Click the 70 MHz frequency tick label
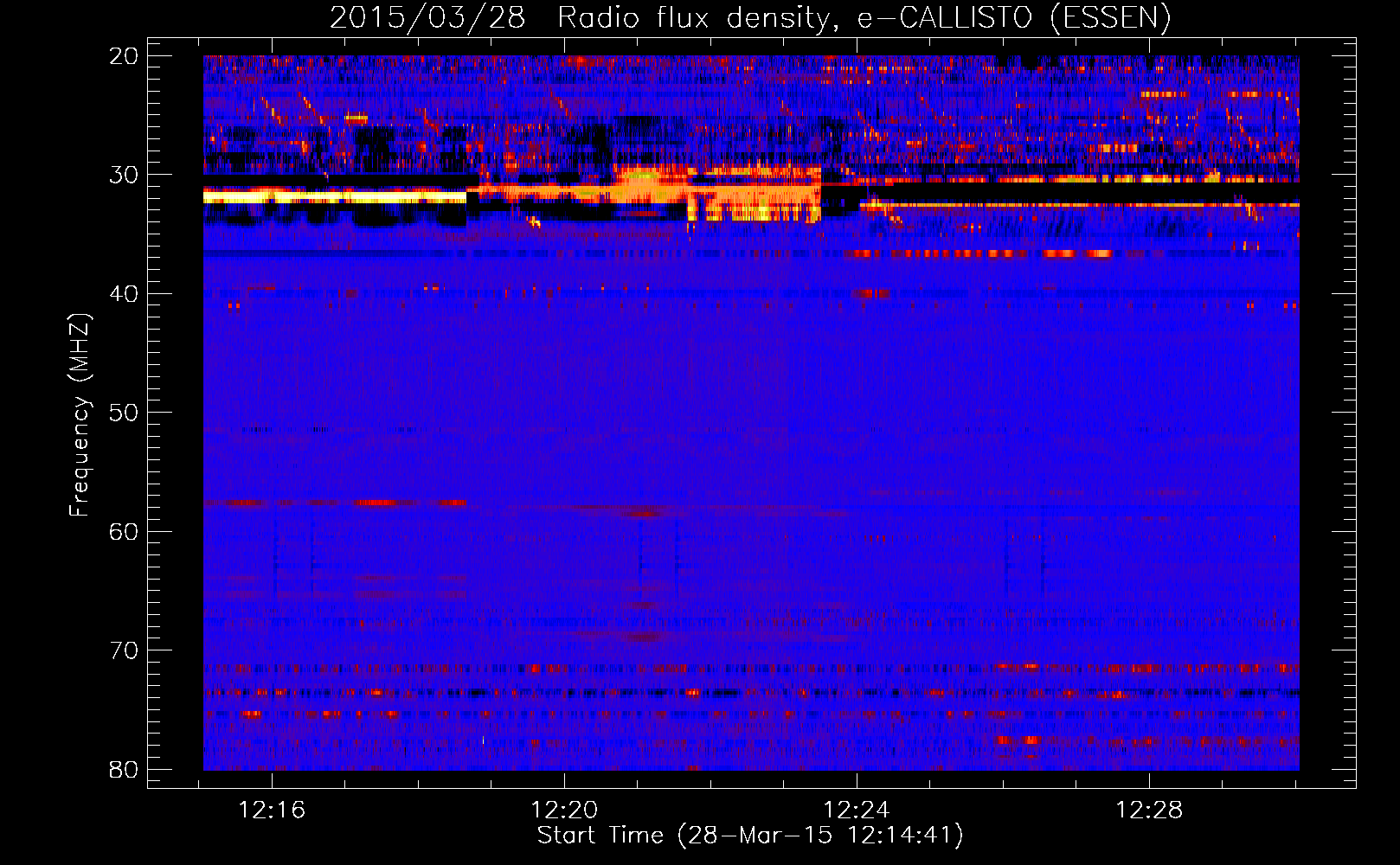The image size is (1400, 865). [124, 650]
